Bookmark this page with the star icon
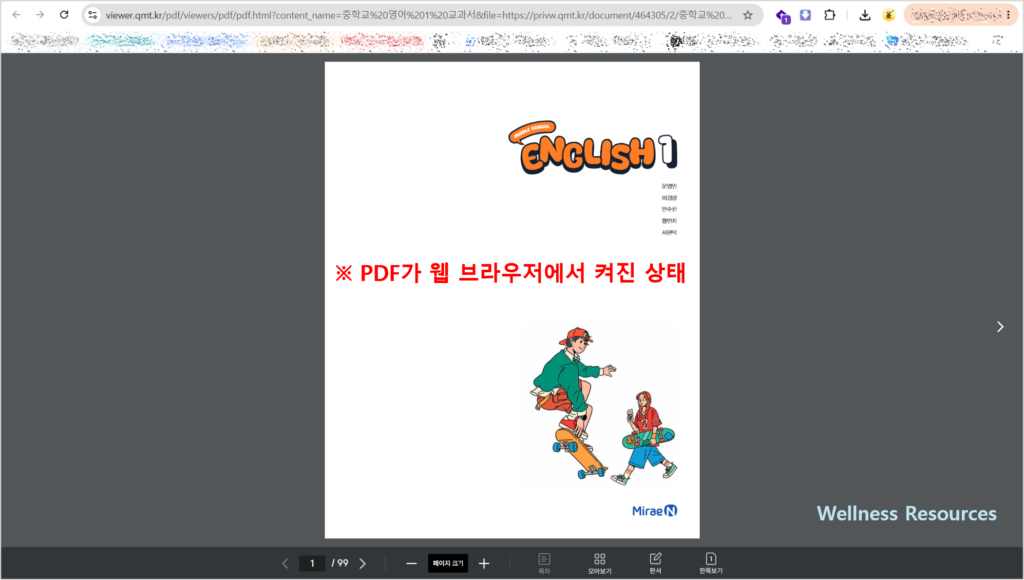This screenshot has width=1024, height=580. [x=748, y=14]
